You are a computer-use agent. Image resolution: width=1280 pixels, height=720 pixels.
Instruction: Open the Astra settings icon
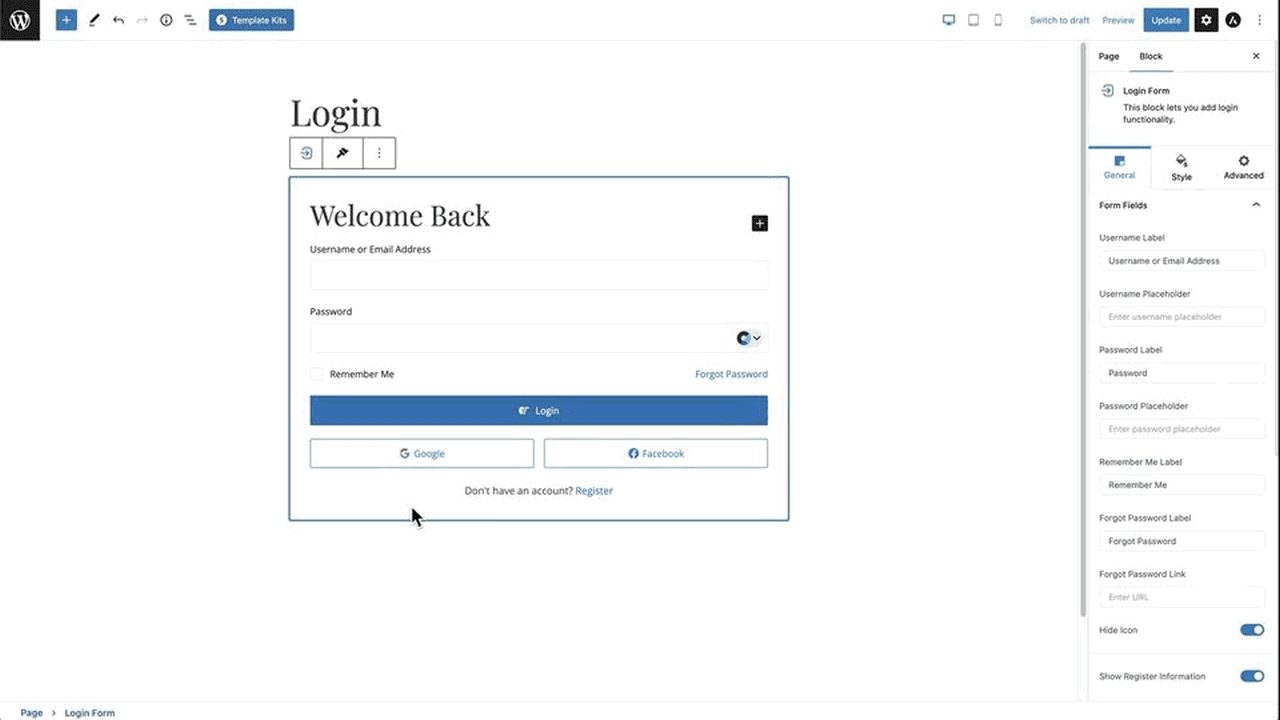(x=1233, y=20)
